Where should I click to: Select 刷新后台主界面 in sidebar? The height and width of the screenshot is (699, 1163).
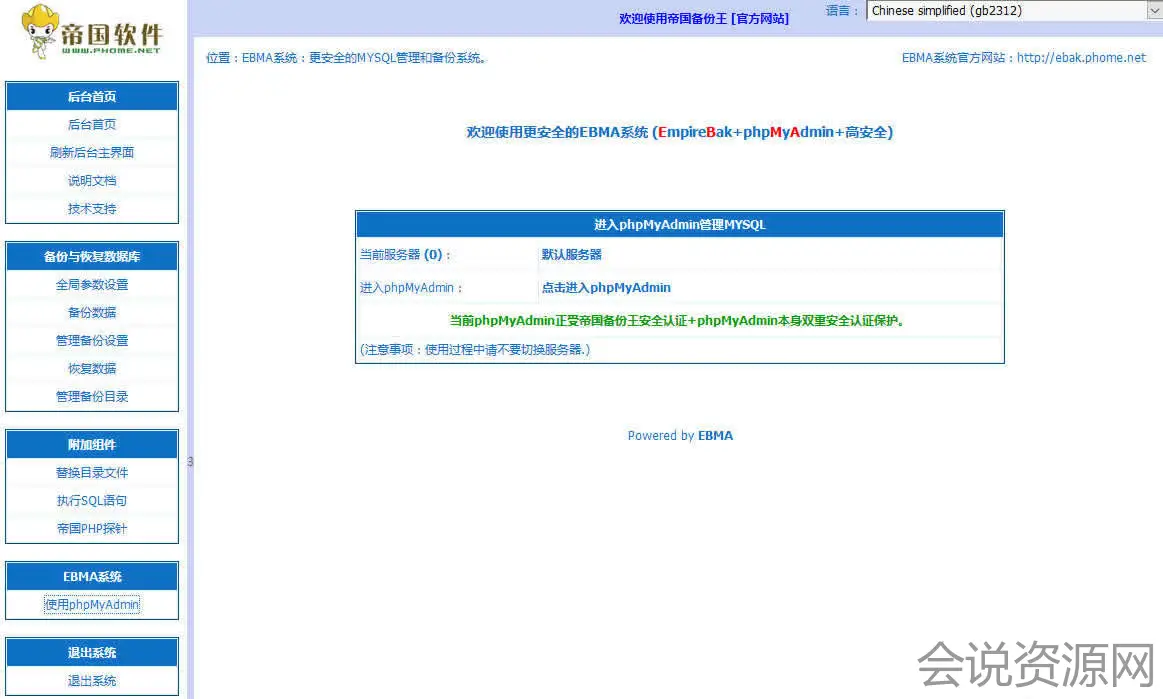point(92,153)
